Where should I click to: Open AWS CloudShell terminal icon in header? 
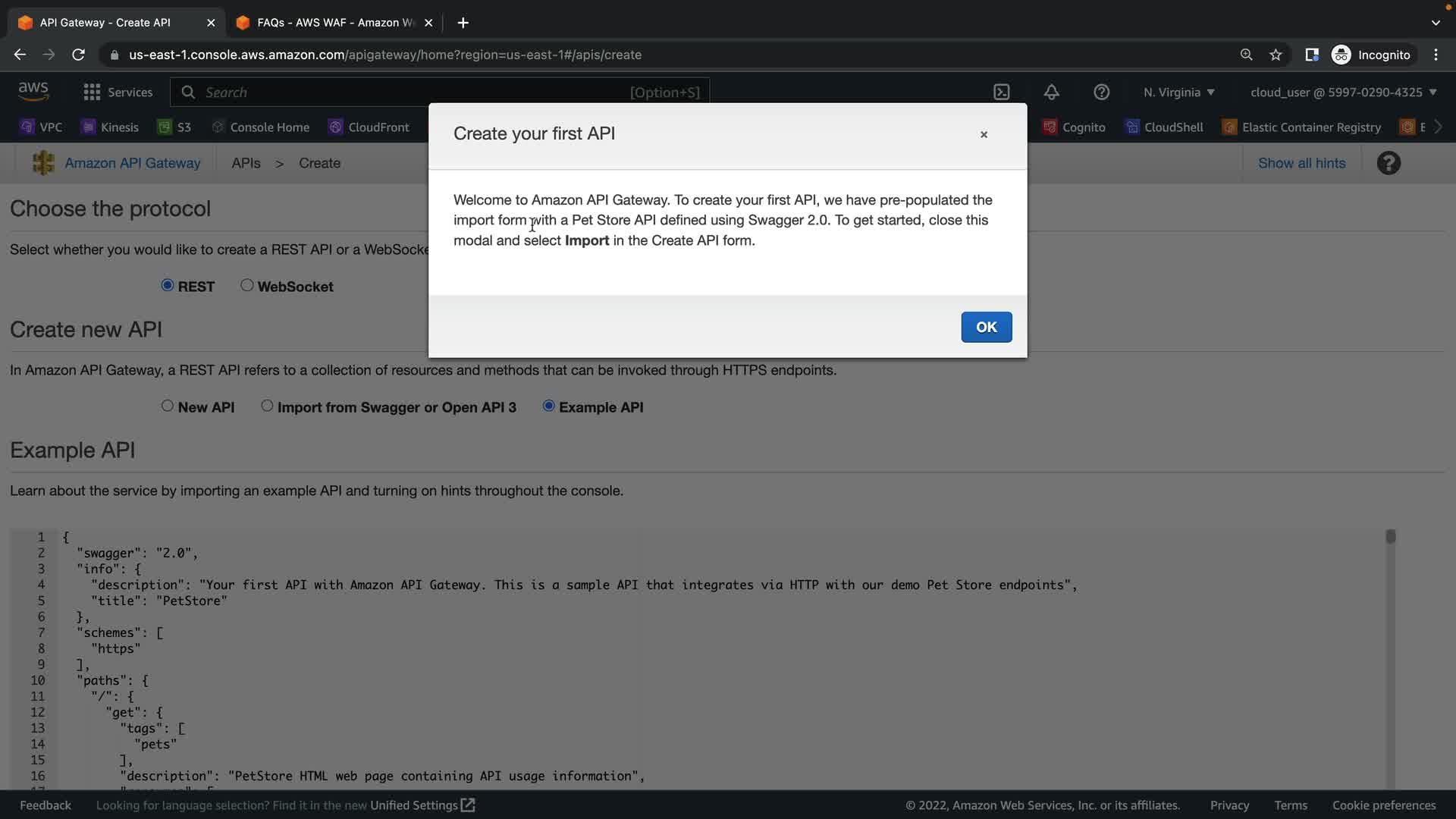tap(1002, 92)
